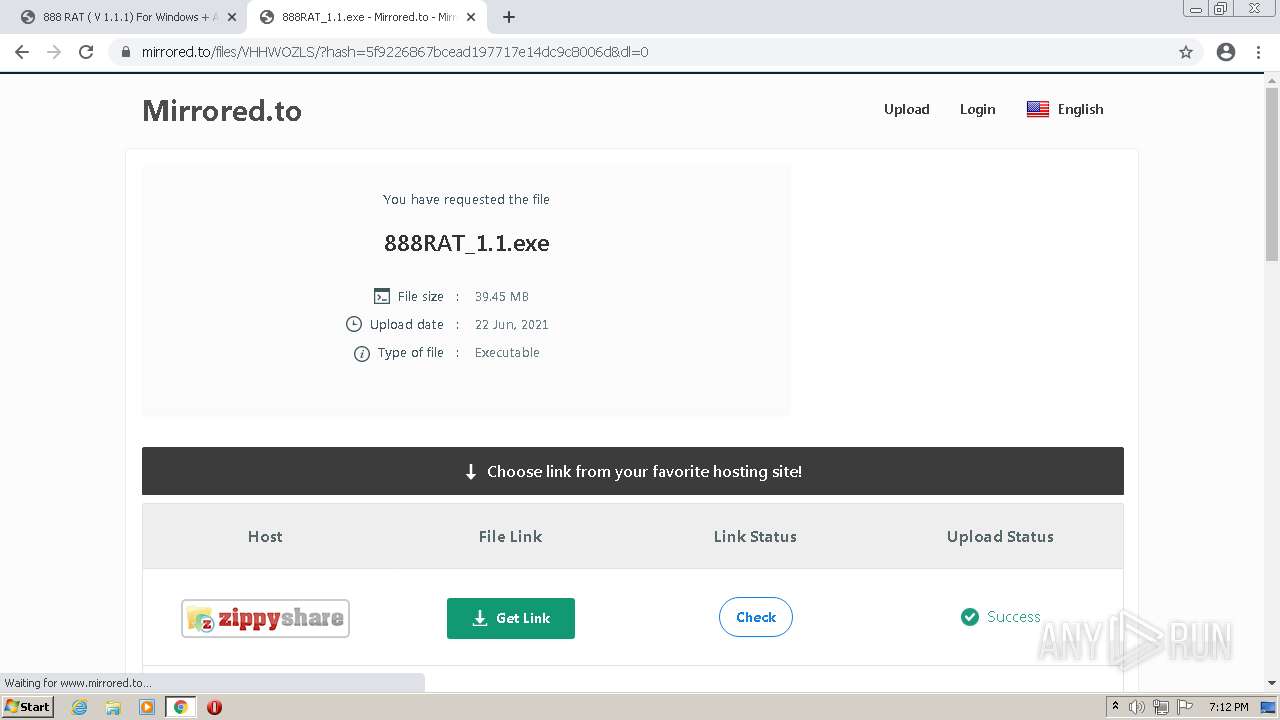Click the Choose link from hosting site banner
The image size is (1280, 720).
click(633, 471)
